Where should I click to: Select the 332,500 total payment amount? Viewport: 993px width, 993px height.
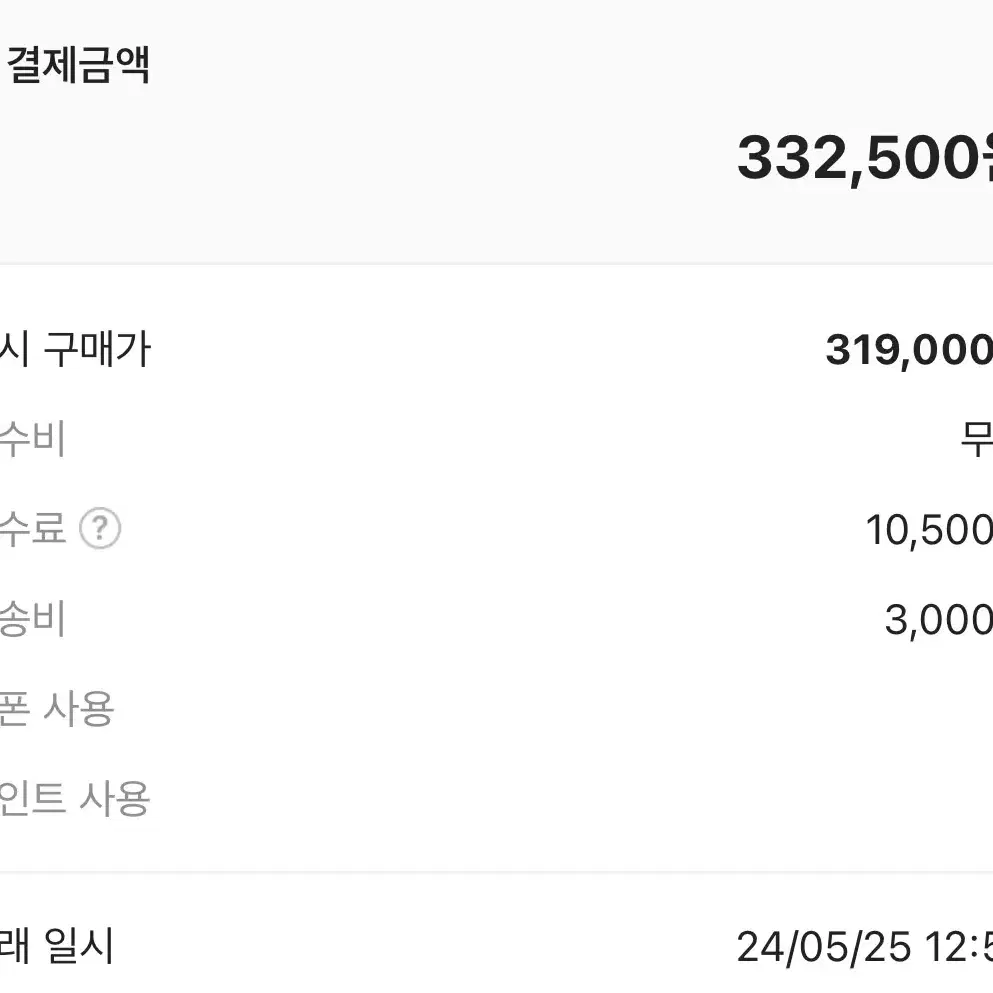click(865, 158)
